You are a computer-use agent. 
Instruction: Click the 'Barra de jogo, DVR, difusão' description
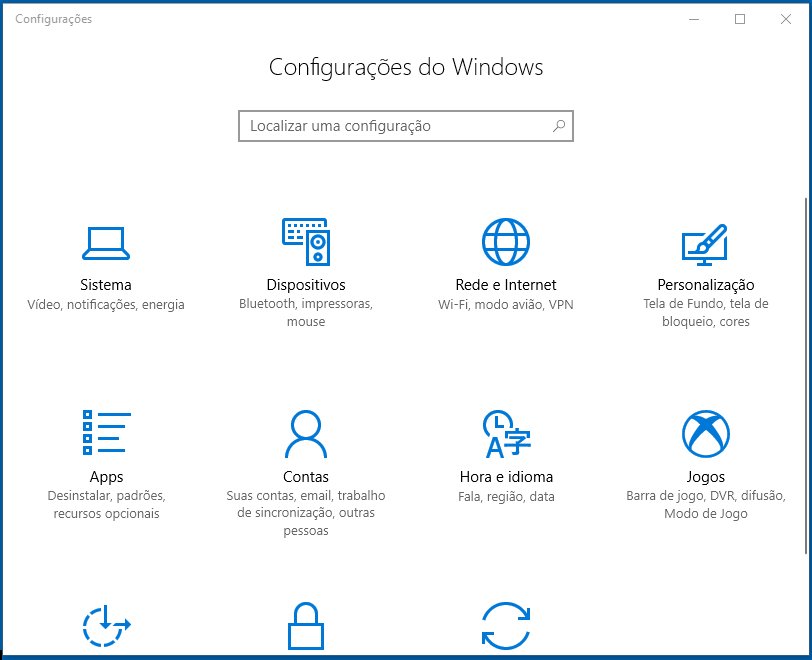pyautogui.click(x=706, y=496)
